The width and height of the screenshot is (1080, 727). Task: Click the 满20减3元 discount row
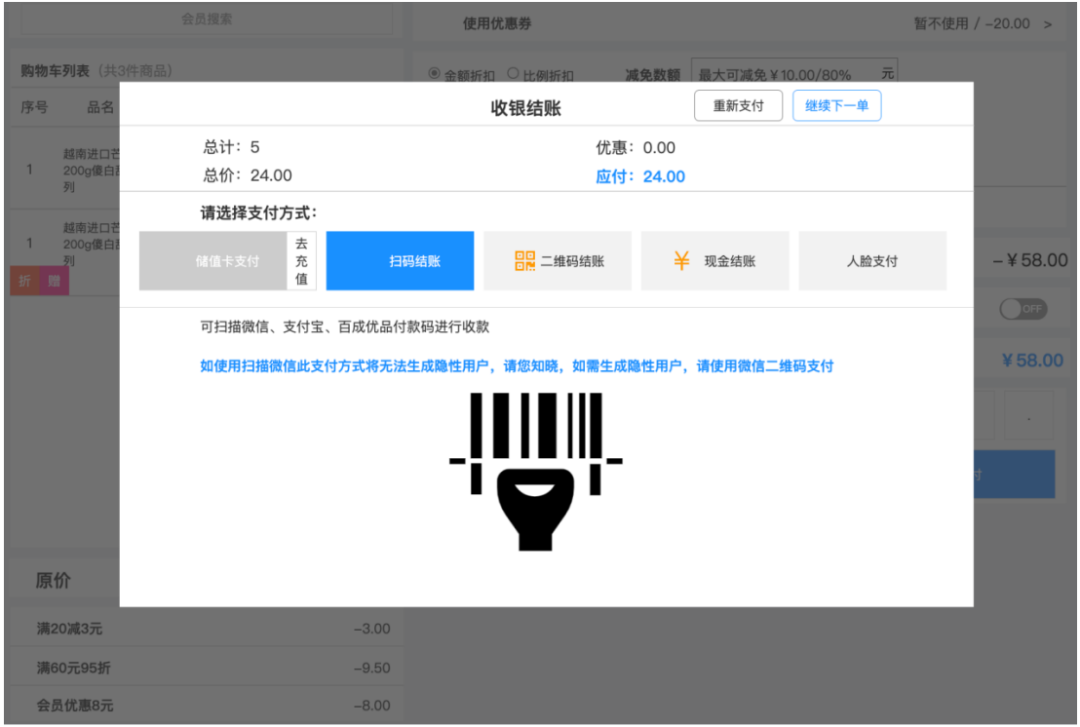point(200,629)
